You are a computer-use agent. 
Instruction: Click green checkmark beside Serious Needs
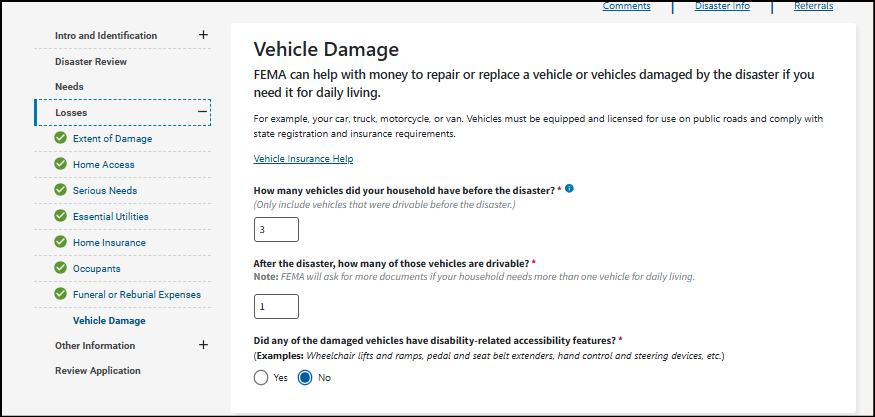(60, 190)
